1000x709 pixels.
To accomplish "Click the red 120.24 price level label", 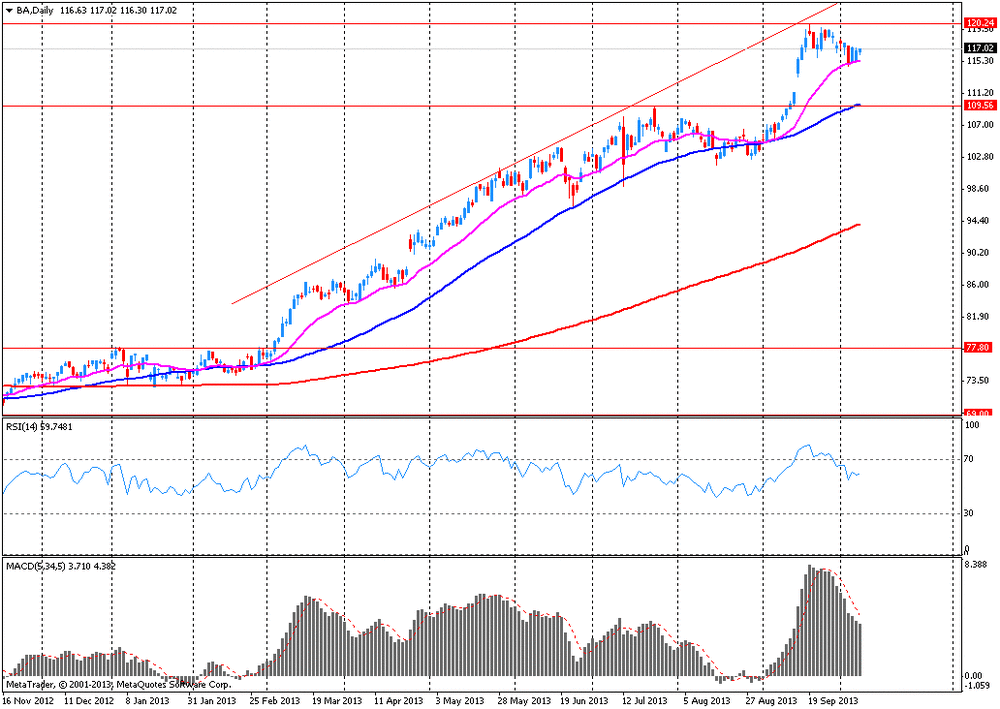I will (980, 21).
